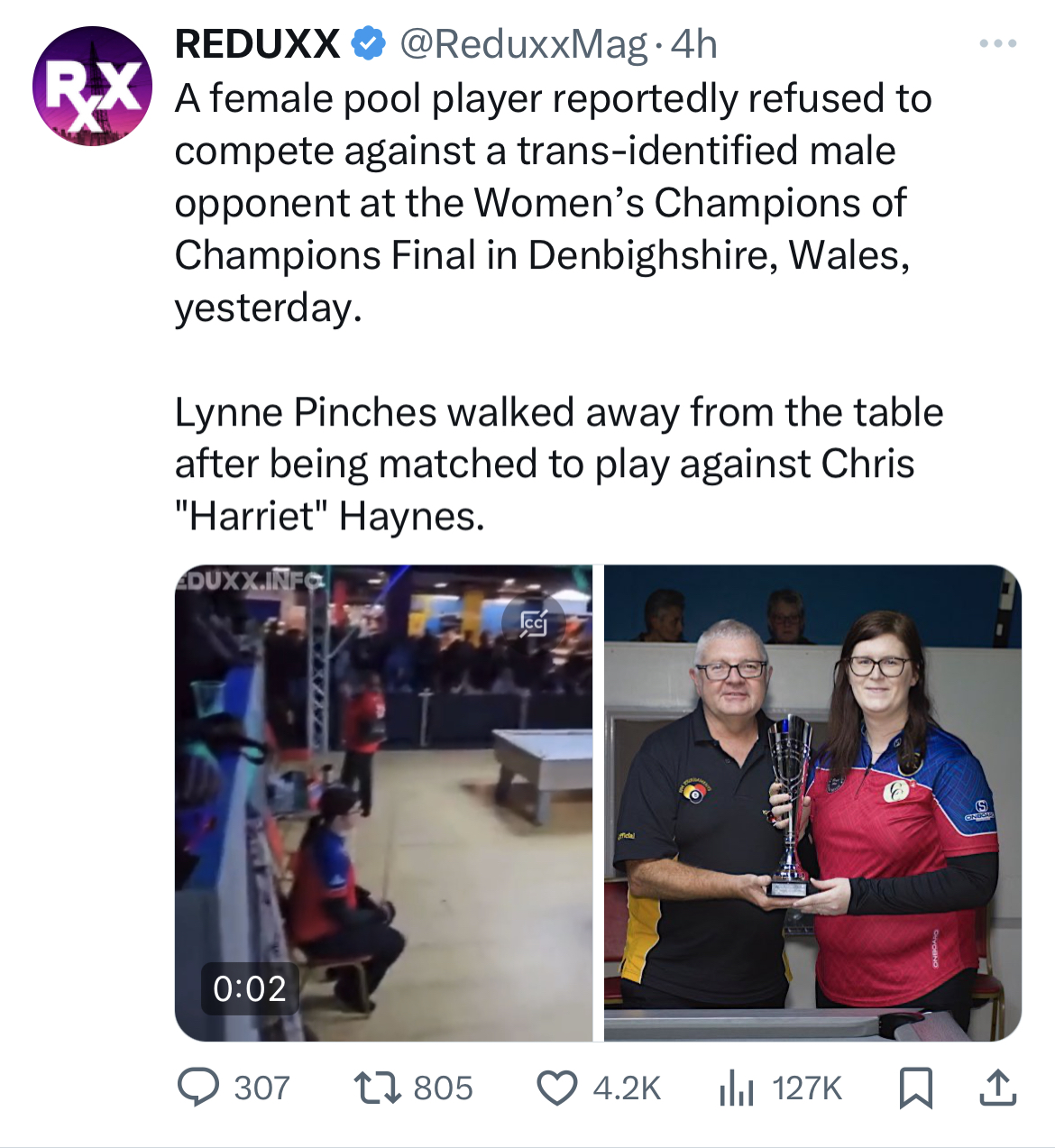The height and width of the screenshot is (1148, 1055).
Task: Open the tweet text about Lynne Pinches
Action: [559, 464]
